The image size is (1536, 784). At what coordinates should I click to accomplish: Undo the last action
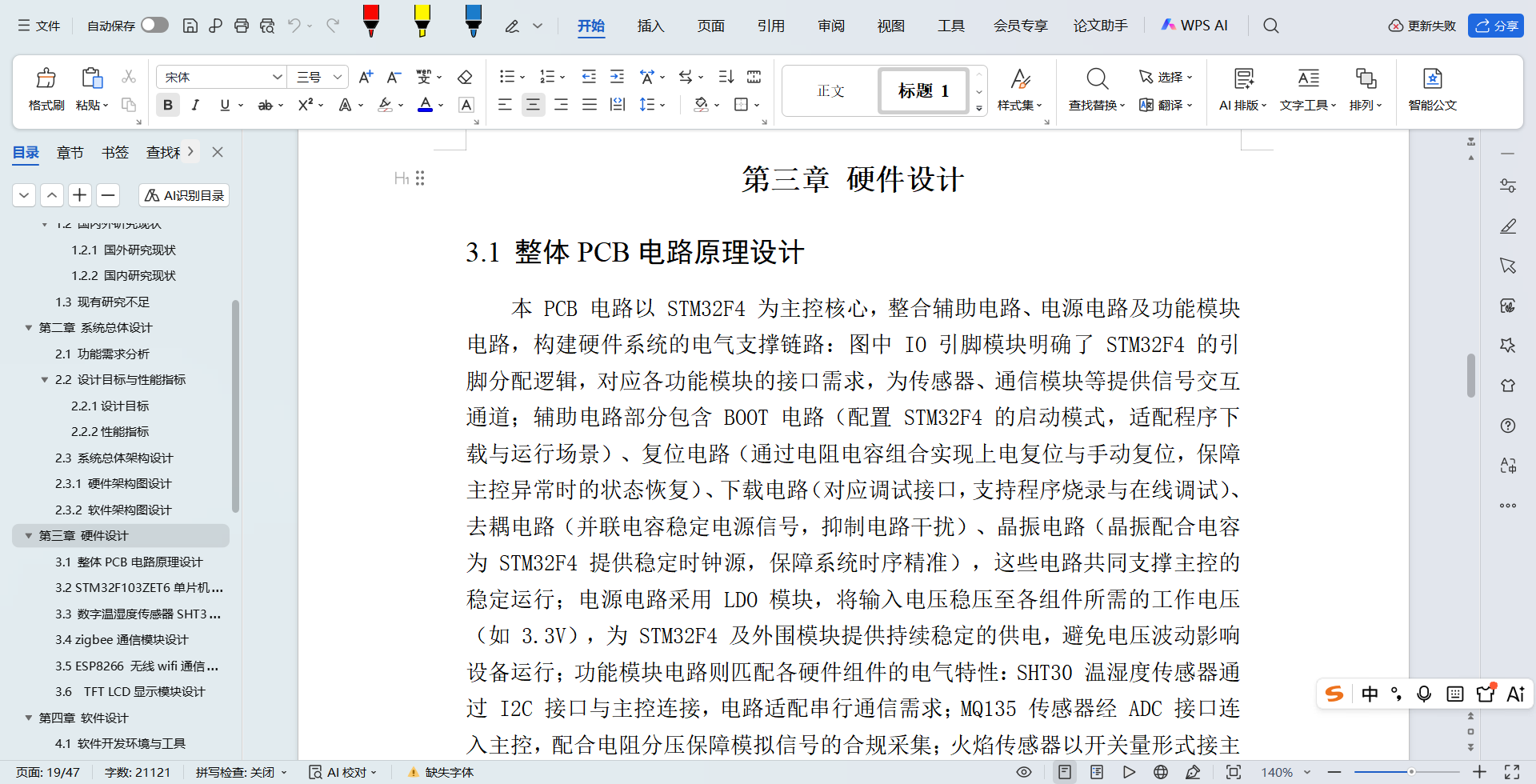294,26
